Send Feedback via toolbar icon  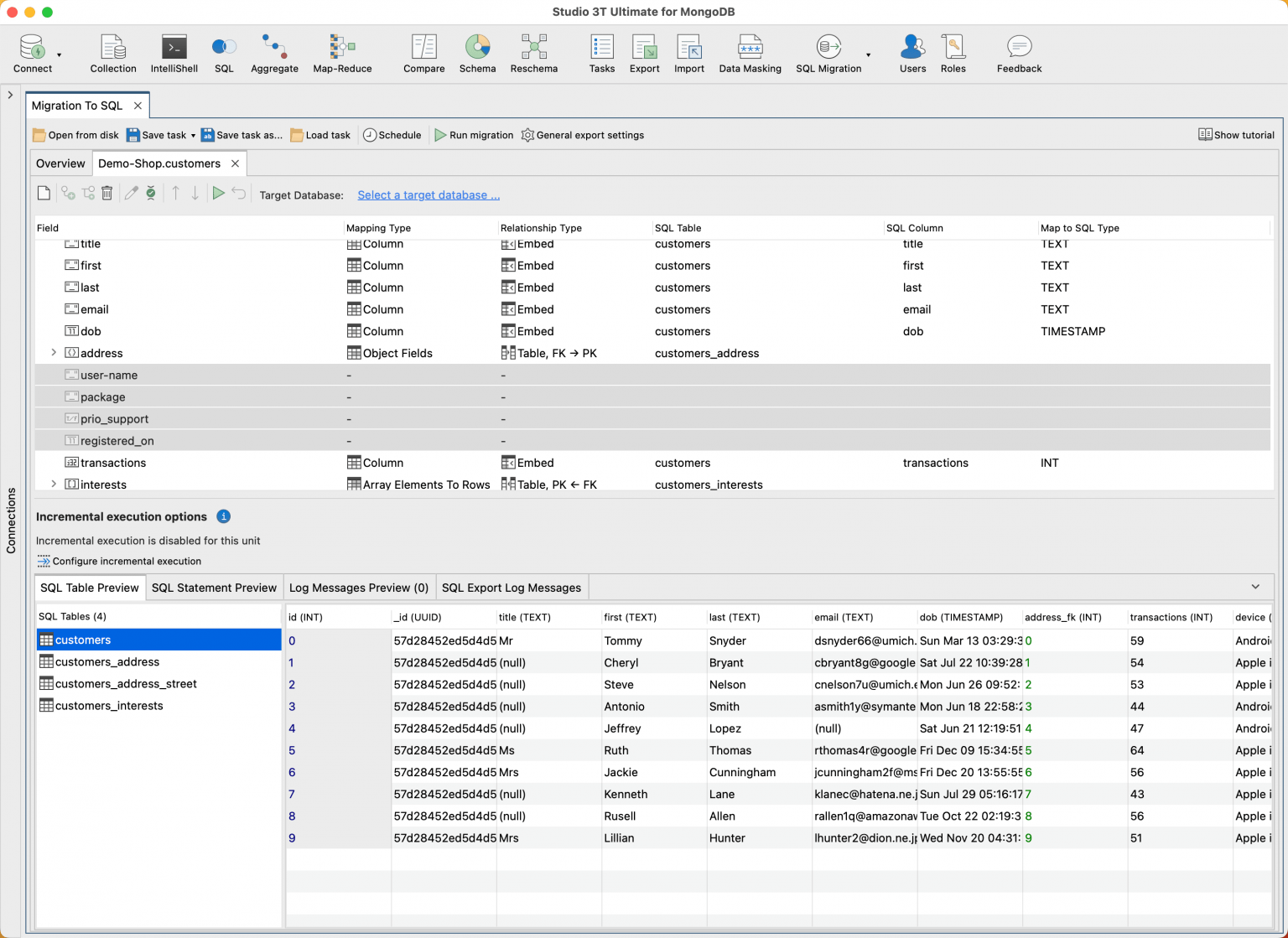tap(1018, 50)
